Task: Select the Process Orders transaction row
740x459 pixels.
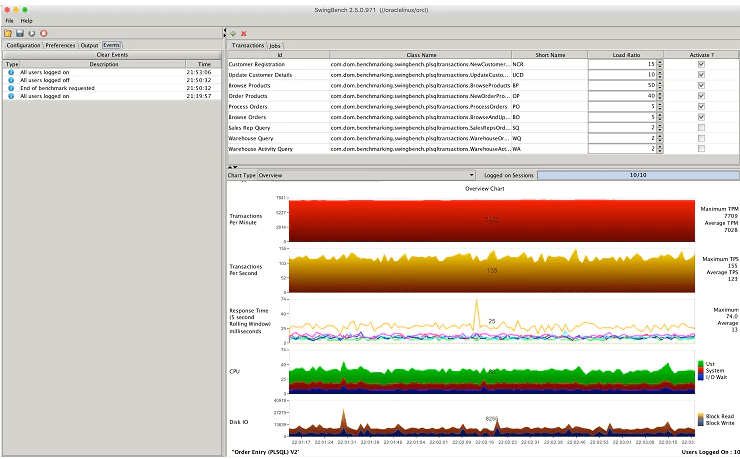Action: tap(483, 107)
